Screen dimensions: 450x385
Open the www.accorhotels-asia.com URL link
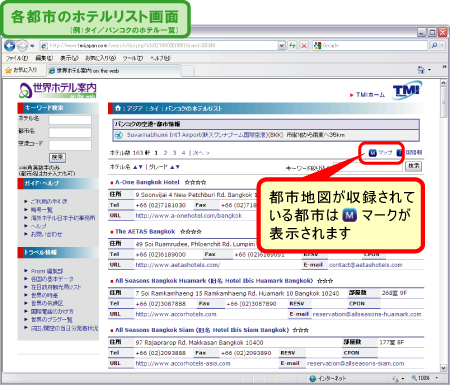[x=183, y=363]
